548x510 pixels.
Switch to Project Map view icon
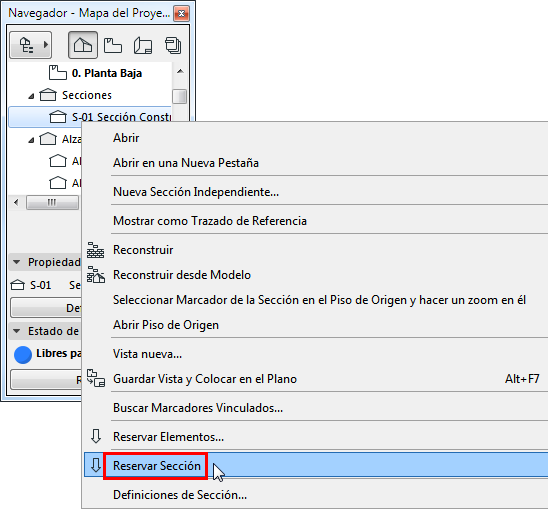83,45
